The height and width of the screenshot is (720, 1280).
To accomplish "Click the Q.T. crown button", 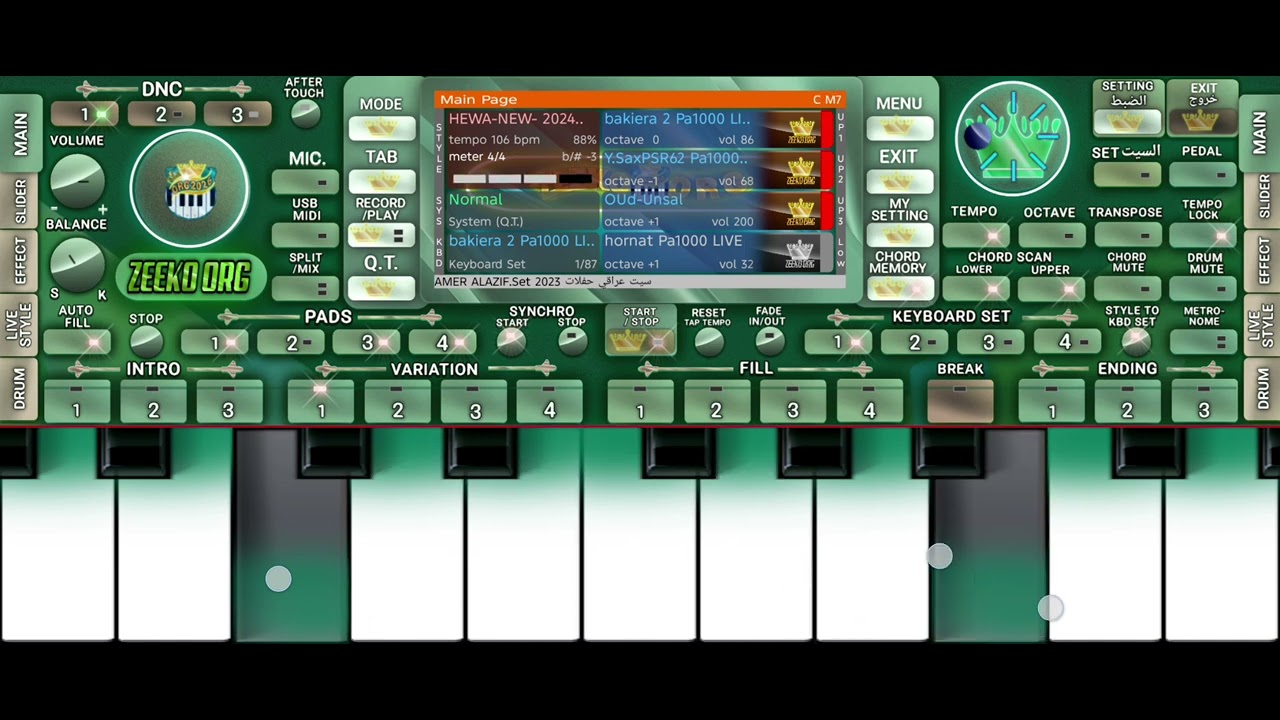I will 382,288.
